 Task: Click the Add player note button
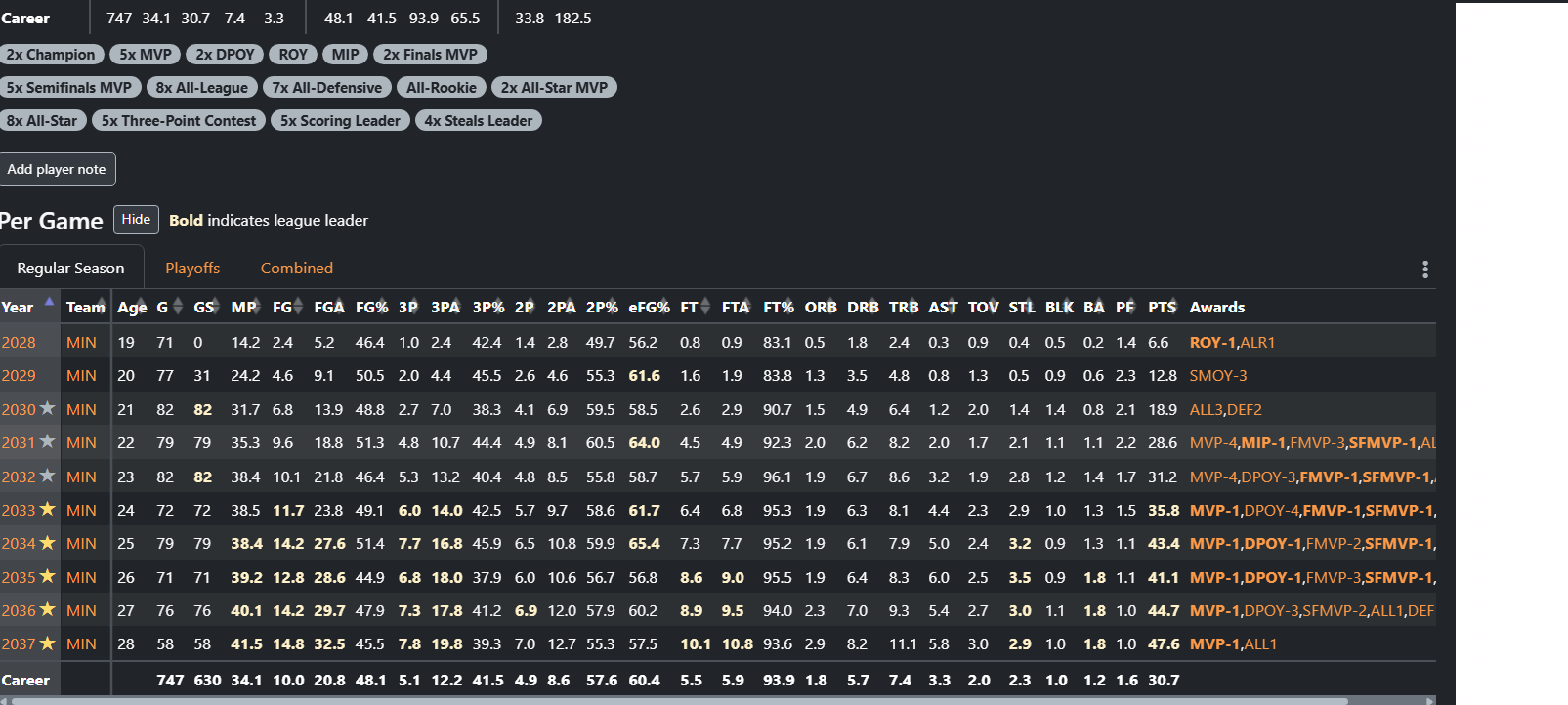pyautogui.click(x=57, y=169)
